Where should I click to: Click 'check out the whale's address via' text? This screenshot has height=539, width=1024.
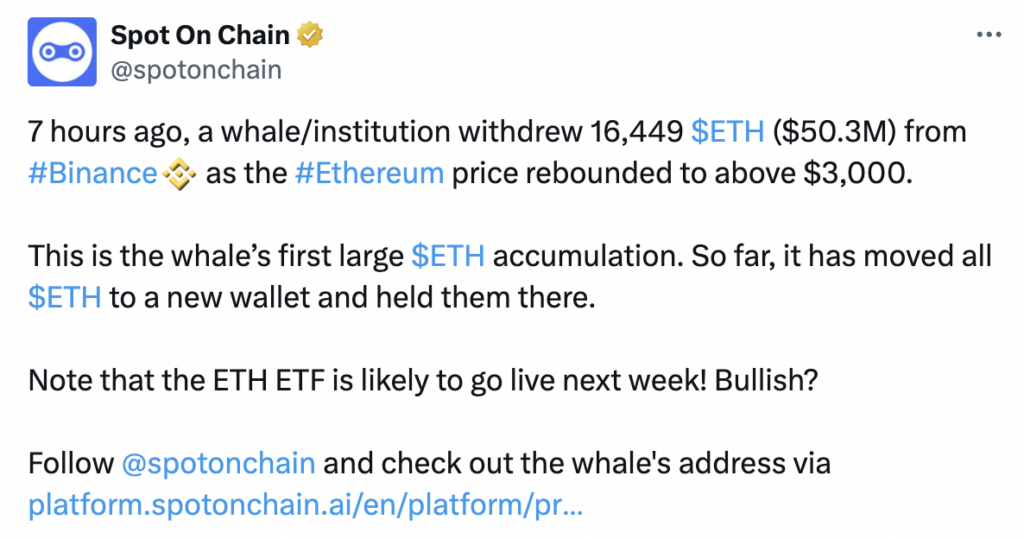pos(605,463)
